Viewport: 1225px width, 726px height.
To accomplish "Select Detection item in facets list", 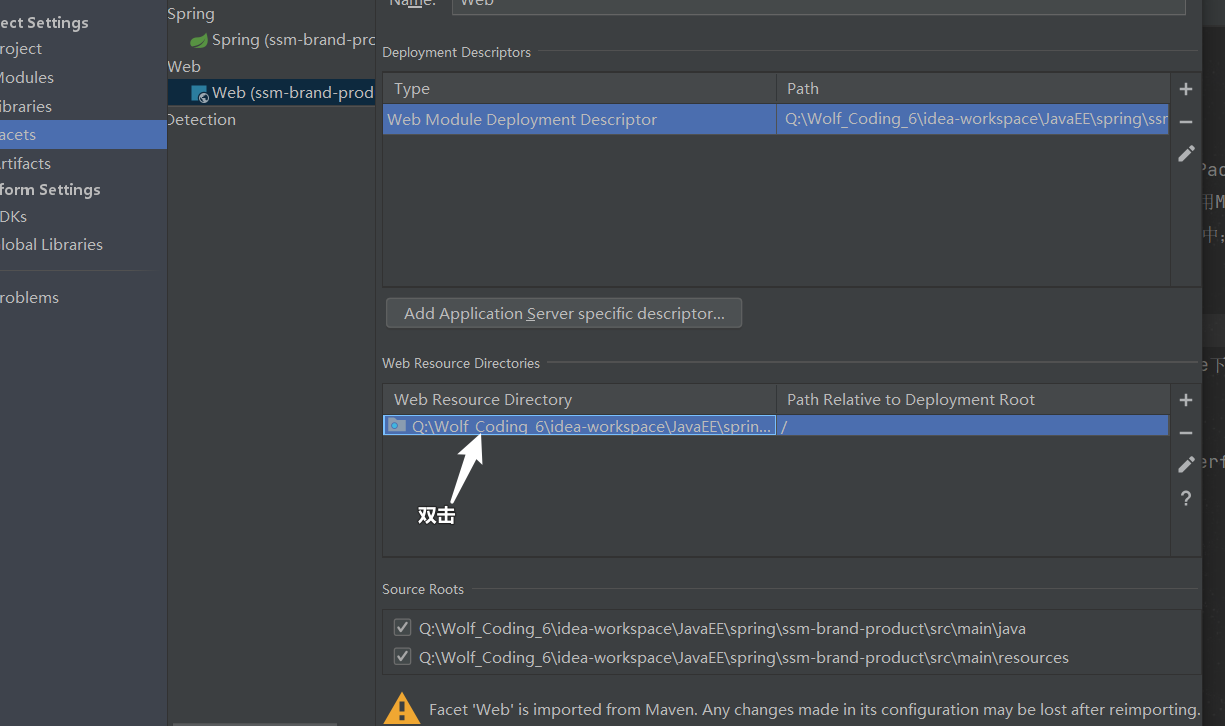I will click(x=201, y=119).
